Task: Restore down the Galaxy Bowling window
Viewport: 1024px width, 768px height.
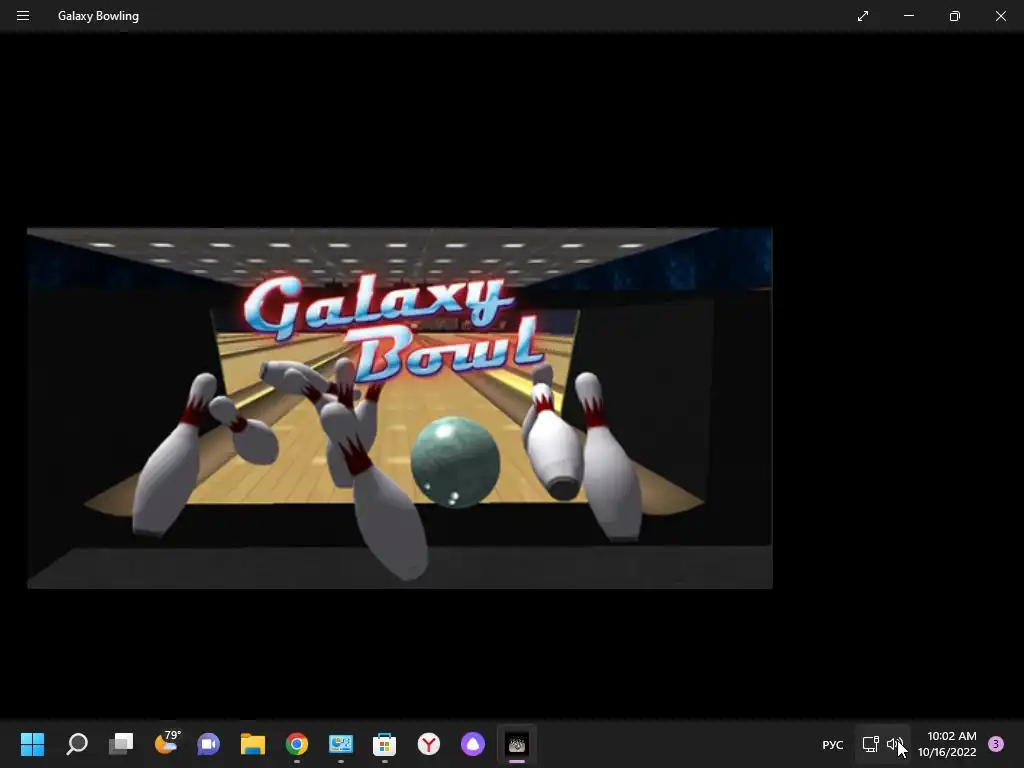Action: point(954,16)
